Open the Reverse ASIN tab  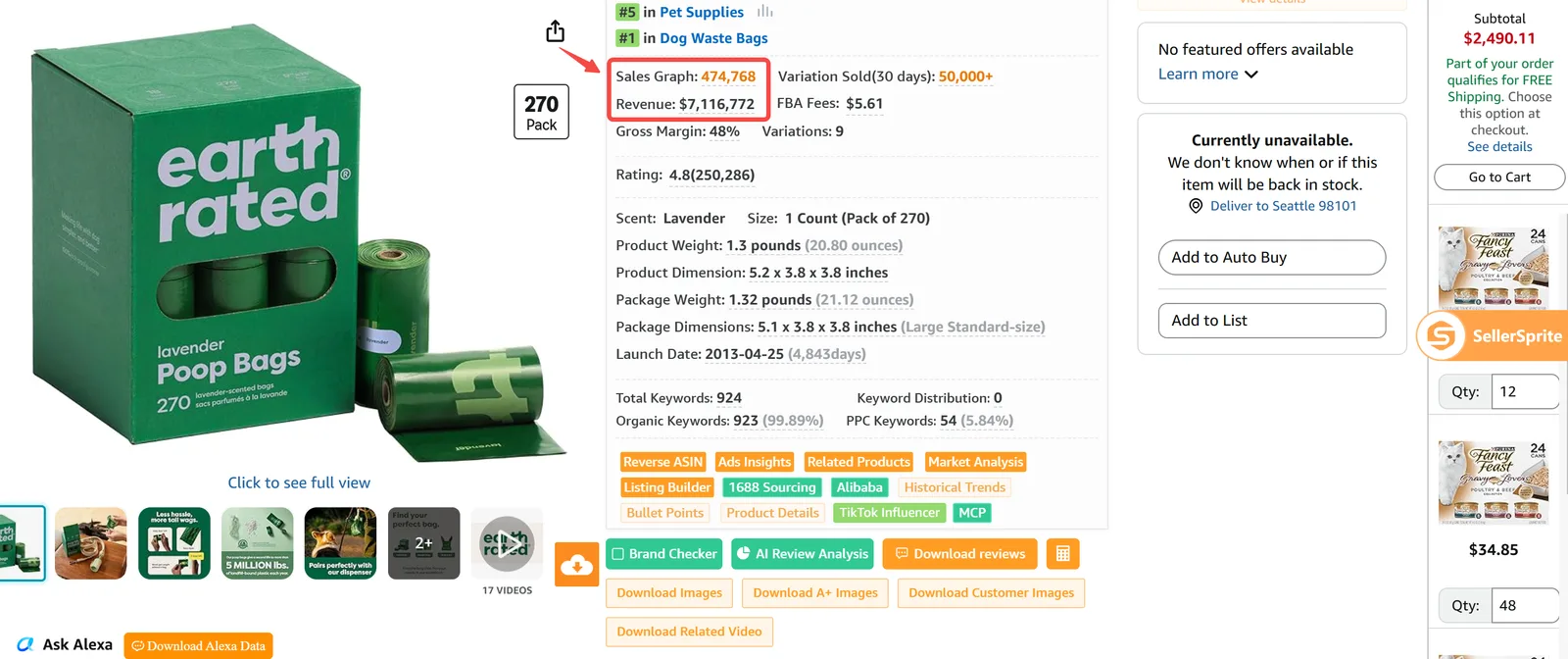[662, 462]
